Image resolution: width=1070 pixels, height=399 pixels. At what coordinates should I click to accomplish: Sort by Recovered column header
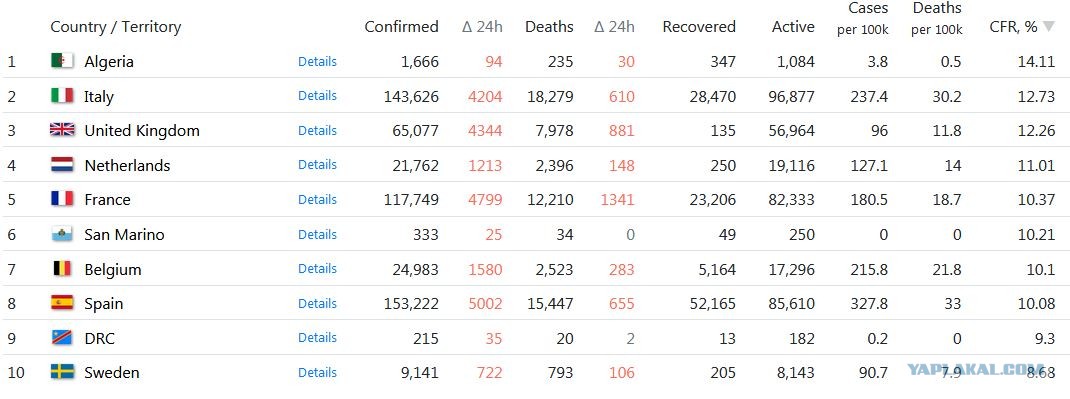click(699, 27)
